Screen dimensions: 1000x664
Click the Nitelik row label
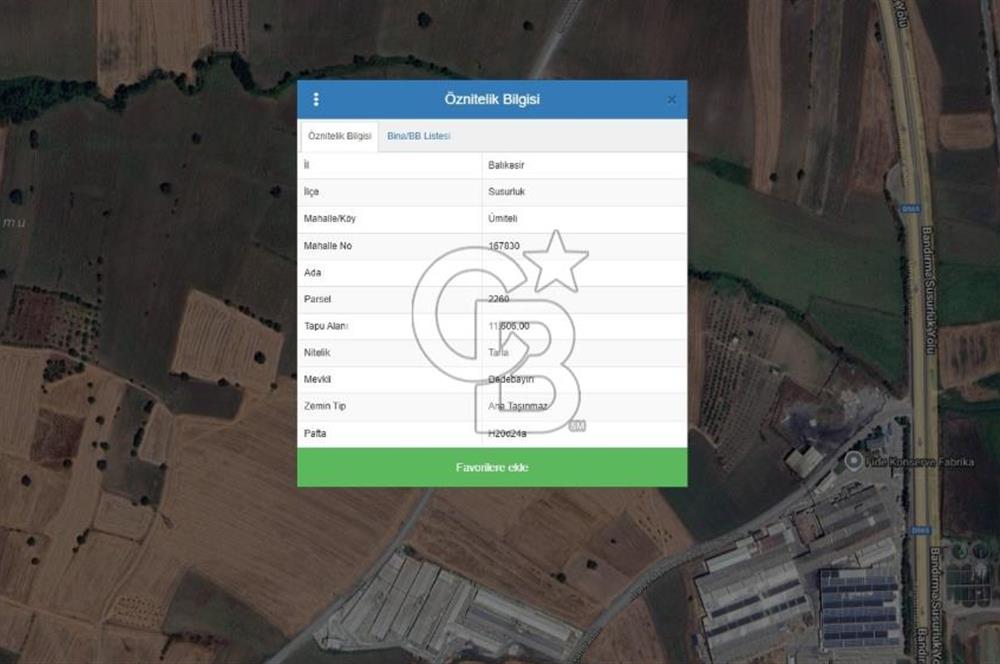tap(317, 352)
